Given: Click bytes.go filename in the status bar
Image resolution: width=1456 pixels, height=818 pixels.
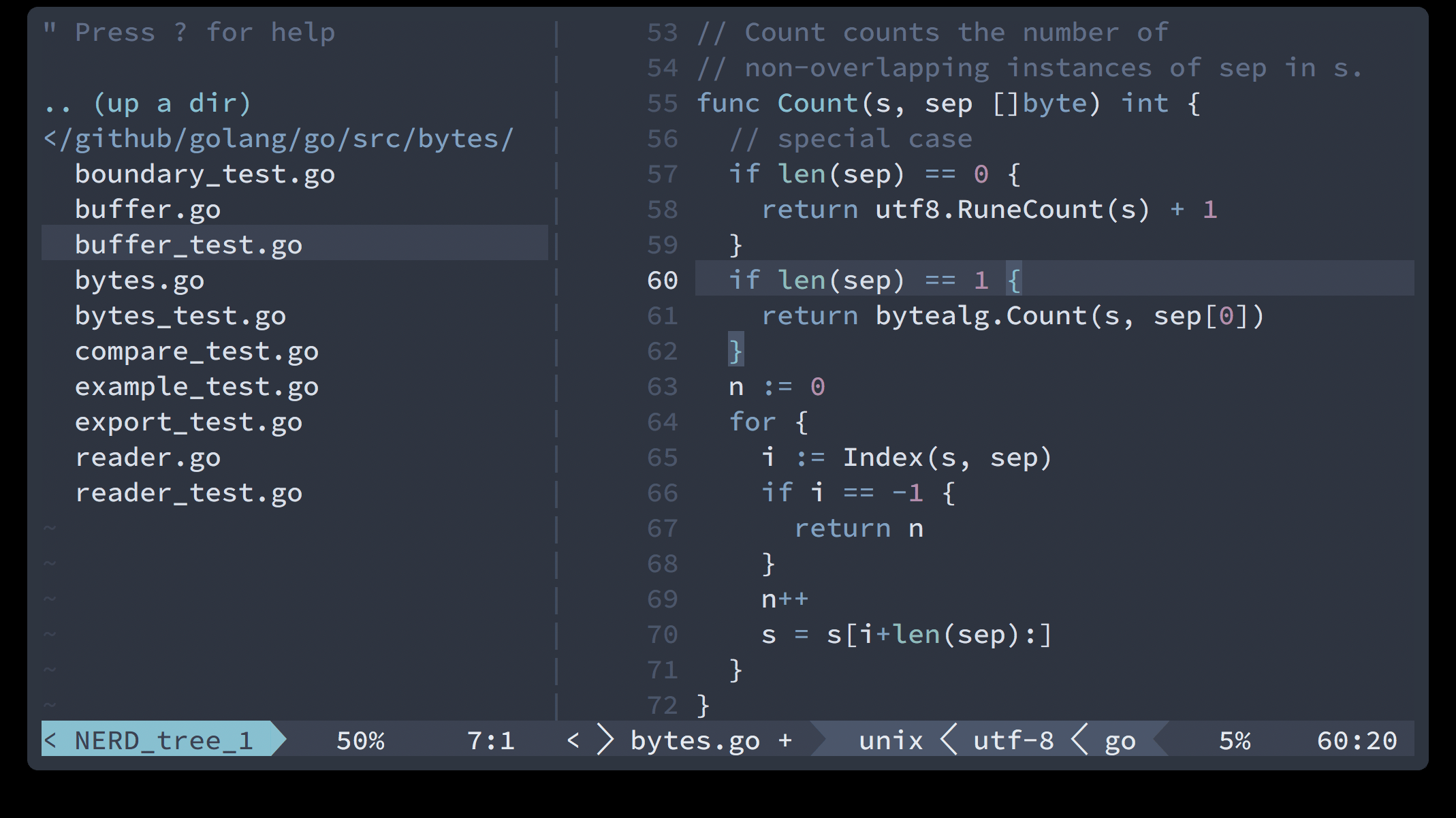Looking at the screenshot, I should pos(695,740).
